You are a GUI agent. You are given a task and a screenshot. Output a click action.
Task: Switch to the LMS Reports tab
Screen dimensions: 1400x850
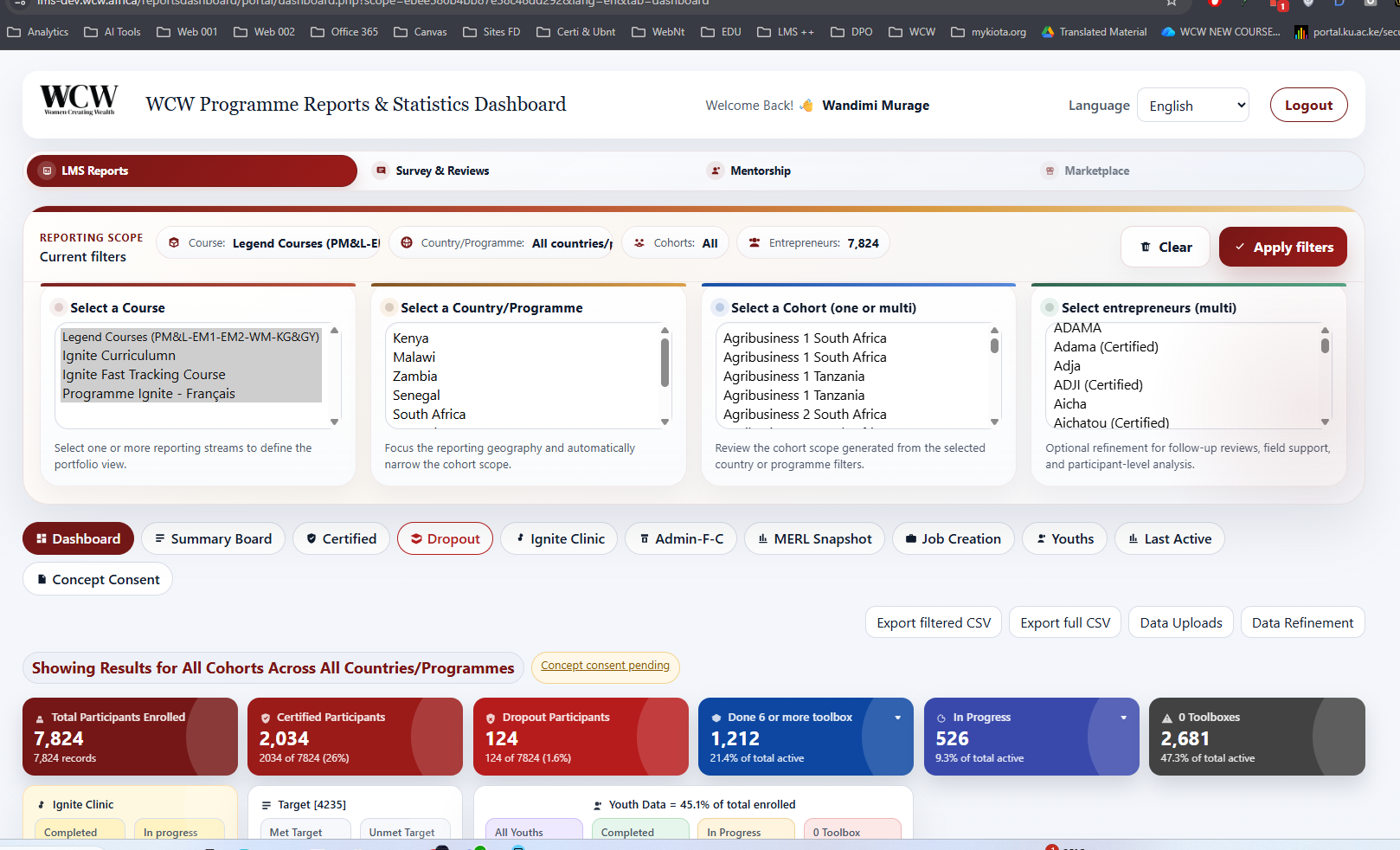192,171
